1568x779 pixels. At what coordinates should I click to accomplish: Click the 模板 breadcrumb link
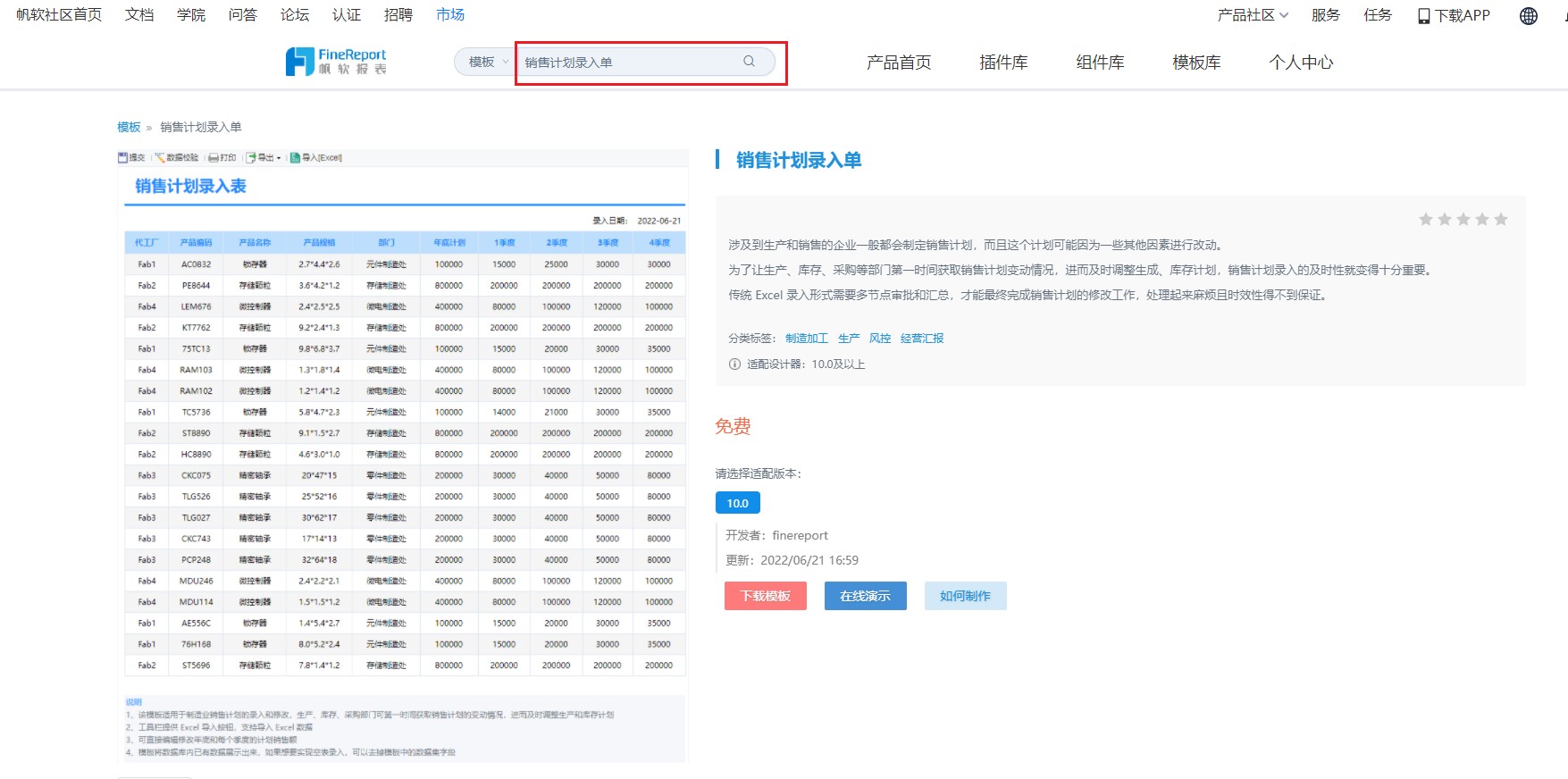129,127
